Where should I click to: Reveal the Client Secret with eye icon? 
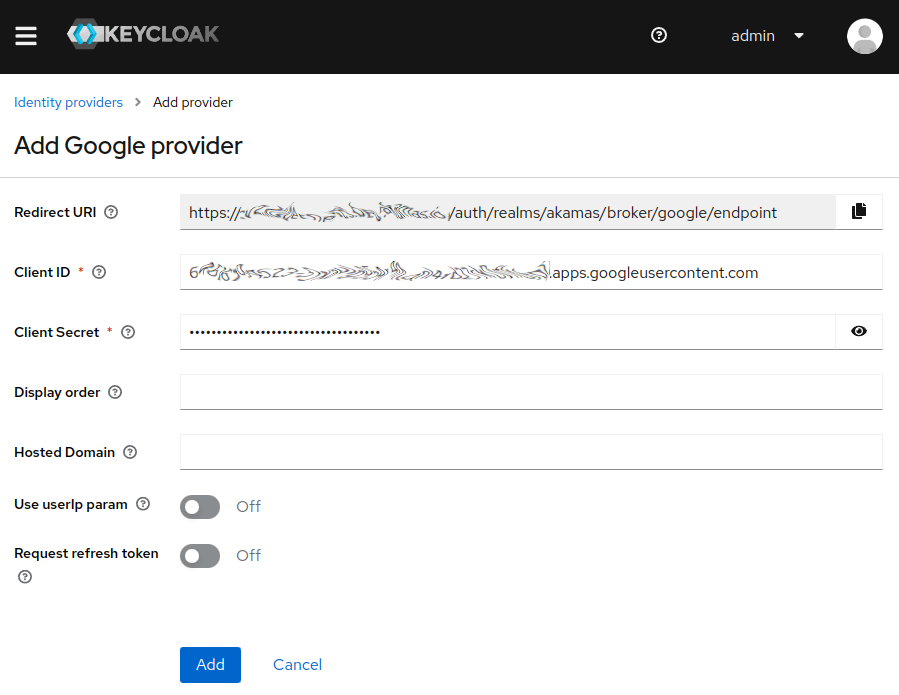858,332
